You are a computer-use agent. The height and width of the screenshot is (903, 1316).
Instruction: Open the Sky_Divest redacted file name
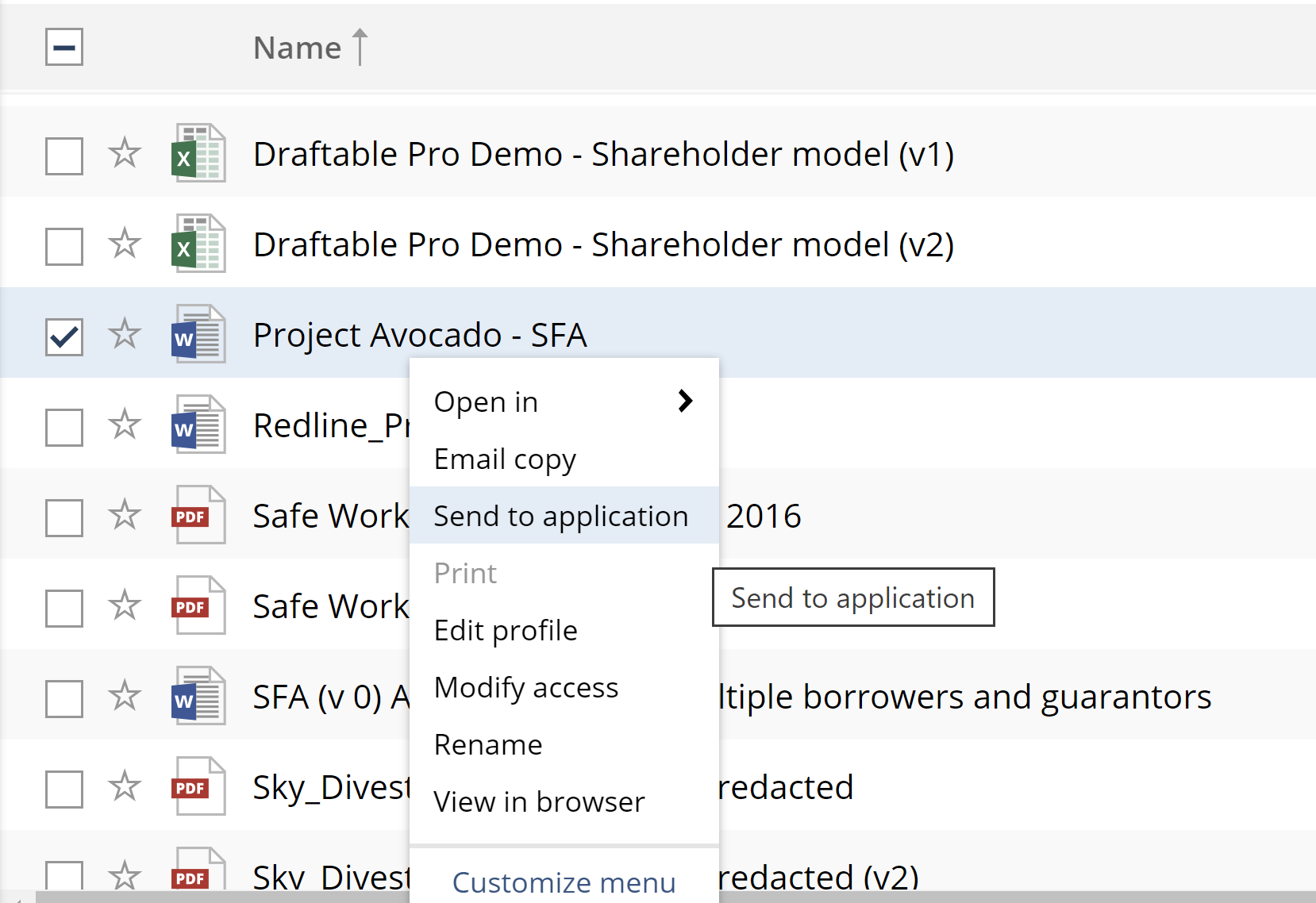(331, 787)
